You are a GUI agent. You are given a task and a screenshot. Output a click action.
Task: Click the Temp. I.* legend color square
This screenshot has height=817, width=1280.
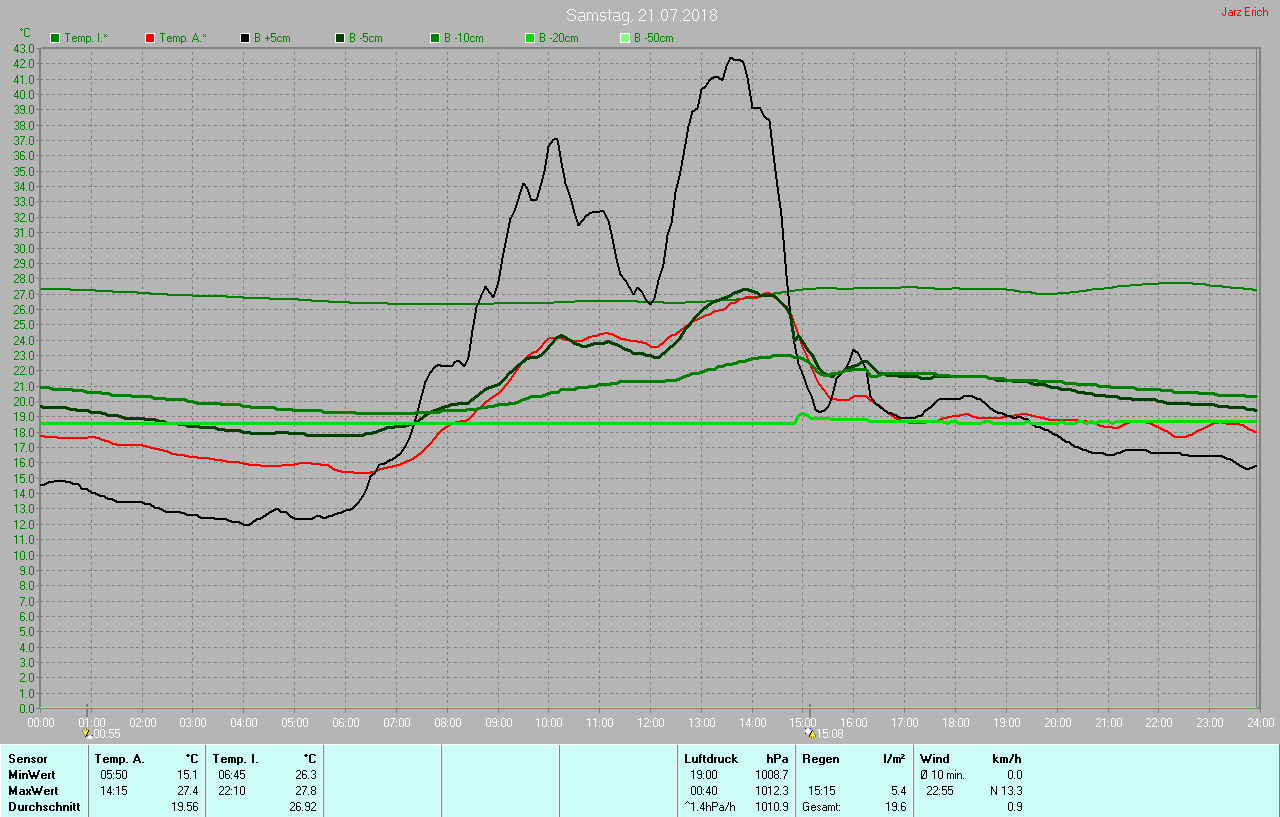pyautogui.click(x=55, y=38)
